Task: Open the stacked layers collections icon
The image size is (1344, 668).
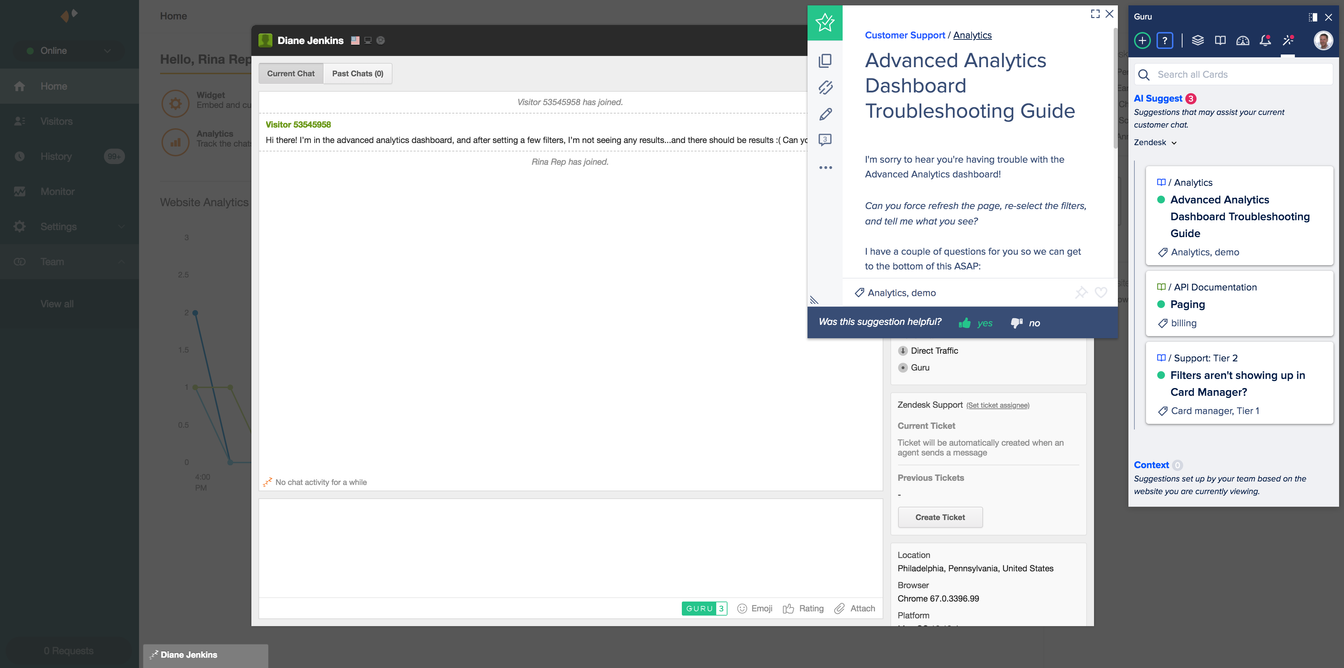Action: click(x=1197, y=41)
